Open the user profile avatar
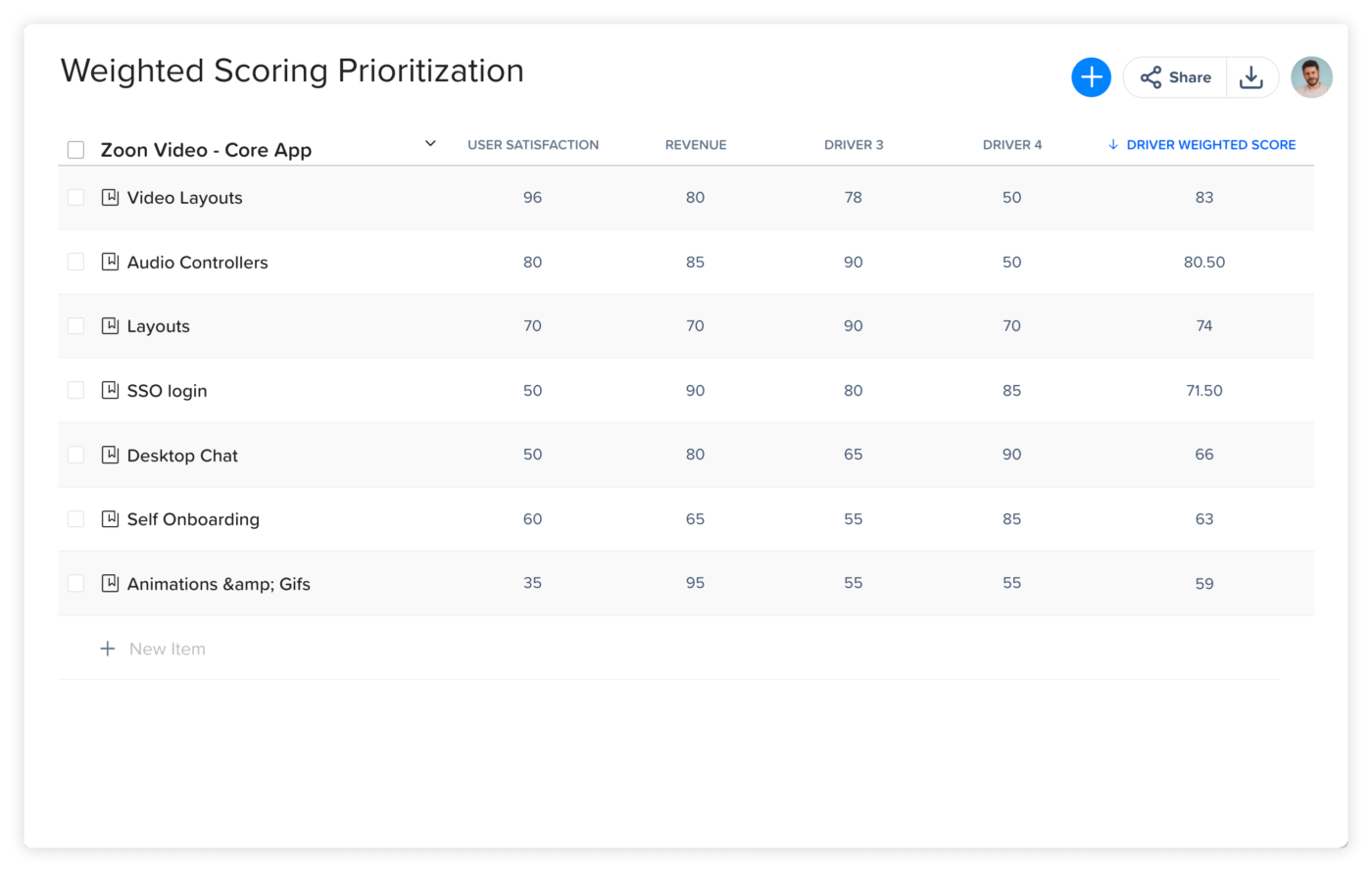This screenshot has width=1372, height=872. [1311, 76]
